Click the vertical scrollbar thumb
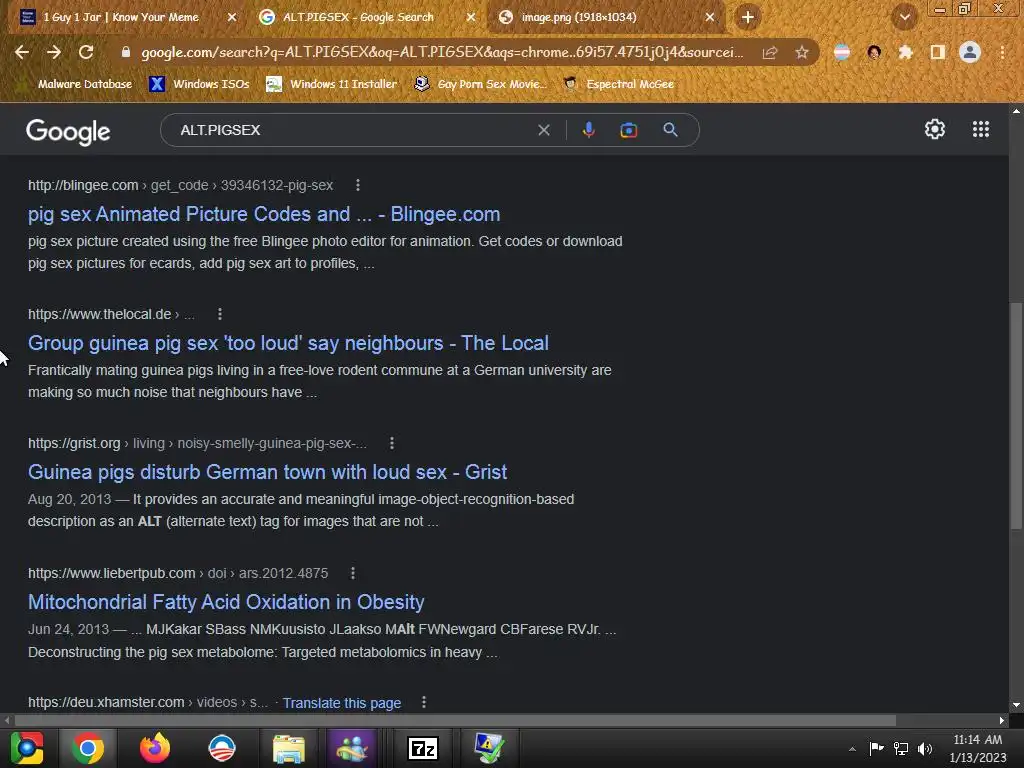The image size is (1024, 768). click(1016, 415)
